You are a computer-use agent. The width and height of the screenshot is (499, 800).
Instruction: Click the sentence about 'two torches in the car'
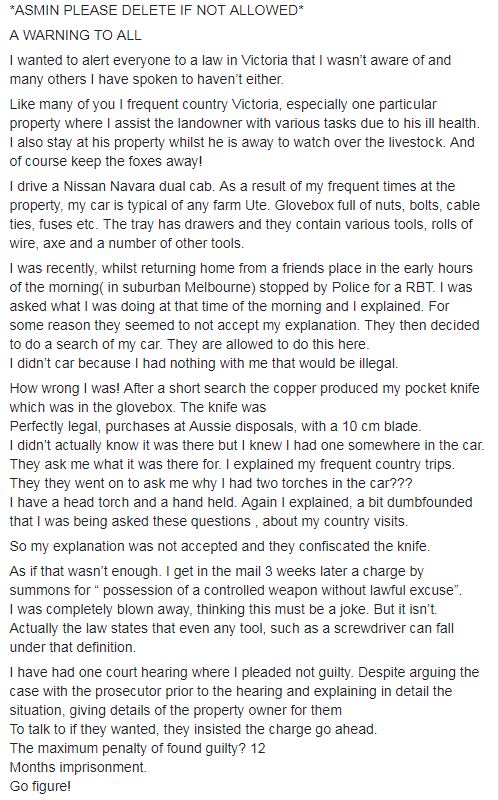(211, 483)
